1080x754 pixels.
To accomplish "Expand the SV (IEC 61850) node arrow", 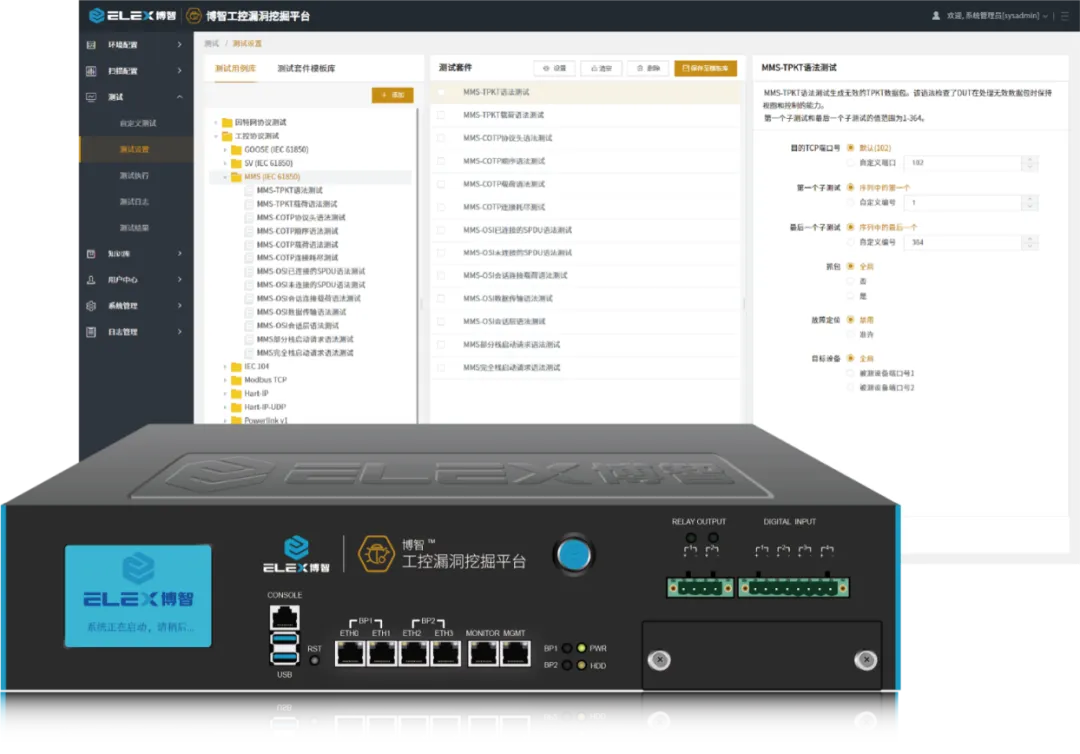I will (225, 163).
